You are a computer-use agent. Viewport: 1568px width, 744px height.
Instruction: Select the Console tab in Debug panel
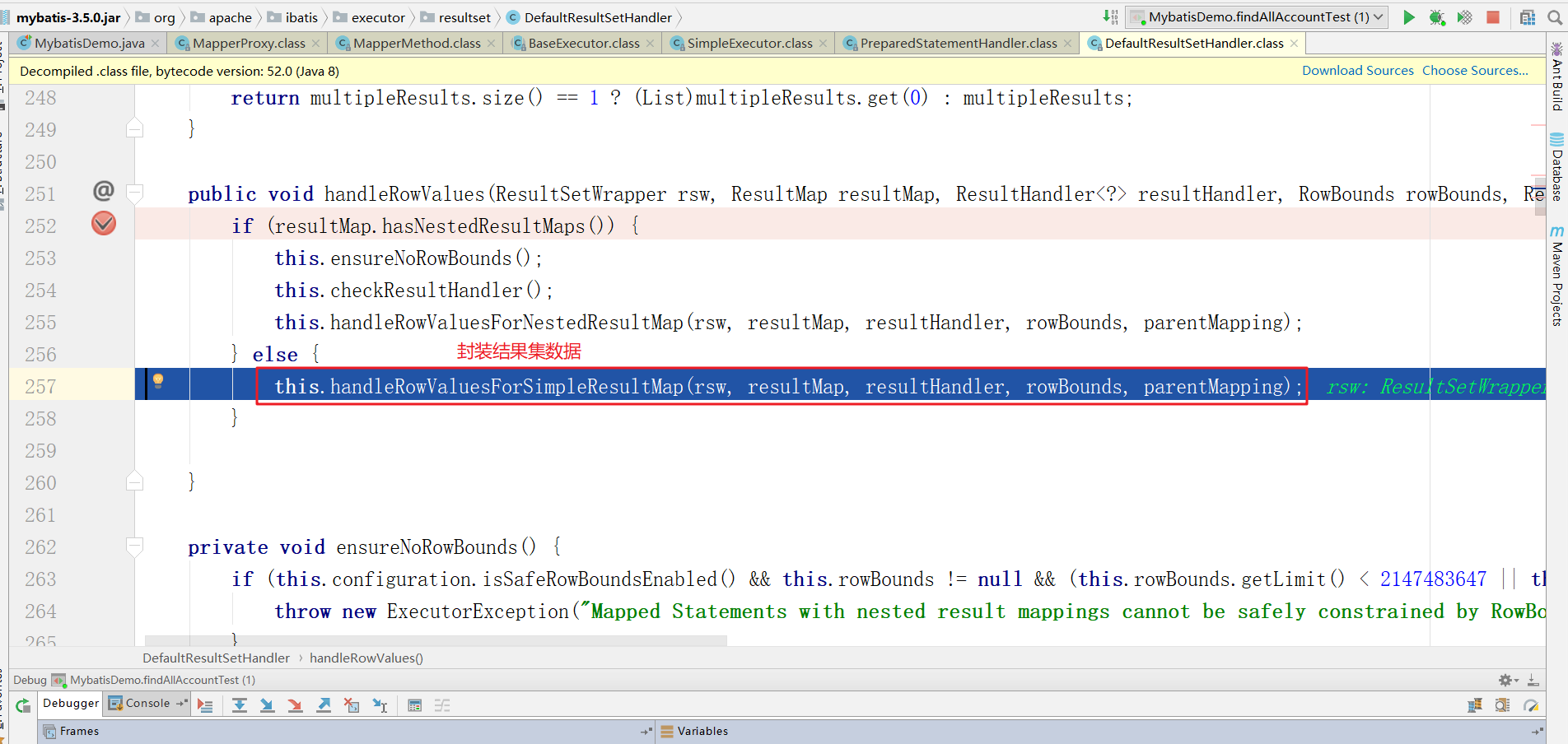point(147,704)
